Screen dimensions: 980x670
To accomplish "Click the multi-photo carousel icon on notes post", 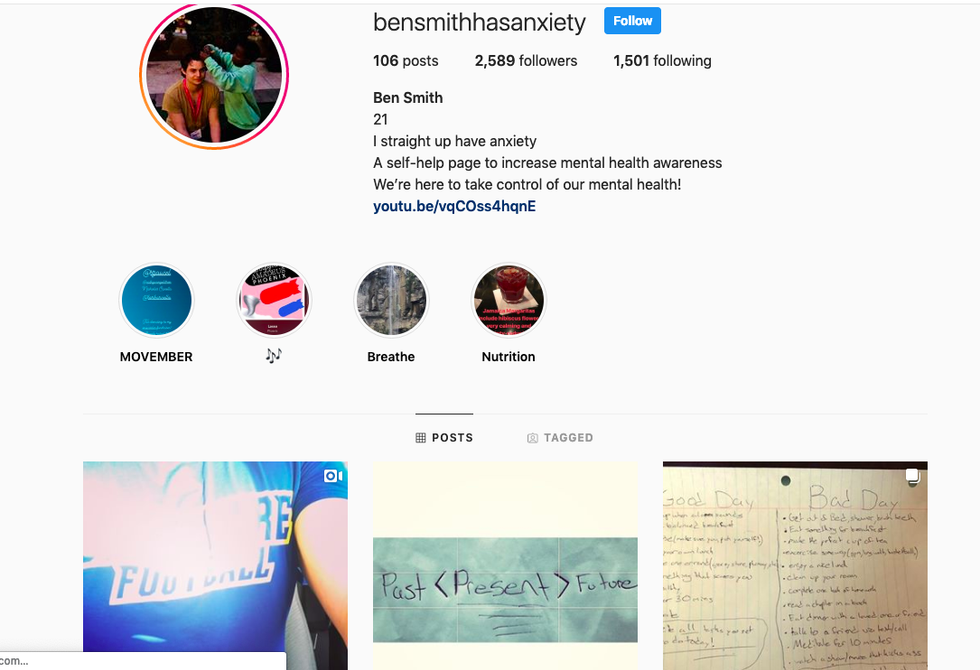I will pyautogui.click(x=912, y=476).
